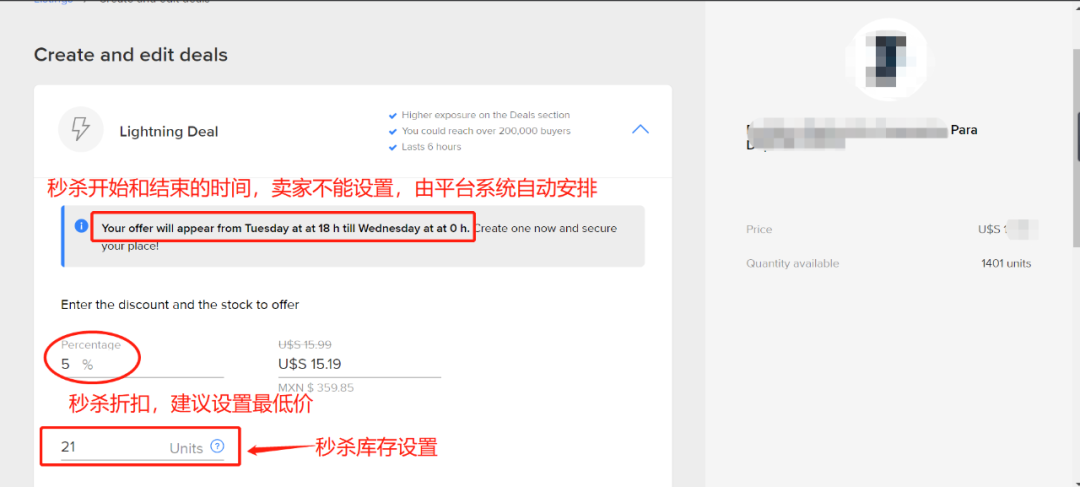
Task: Open the Units help question-mark icon
Action: (217, 446)
